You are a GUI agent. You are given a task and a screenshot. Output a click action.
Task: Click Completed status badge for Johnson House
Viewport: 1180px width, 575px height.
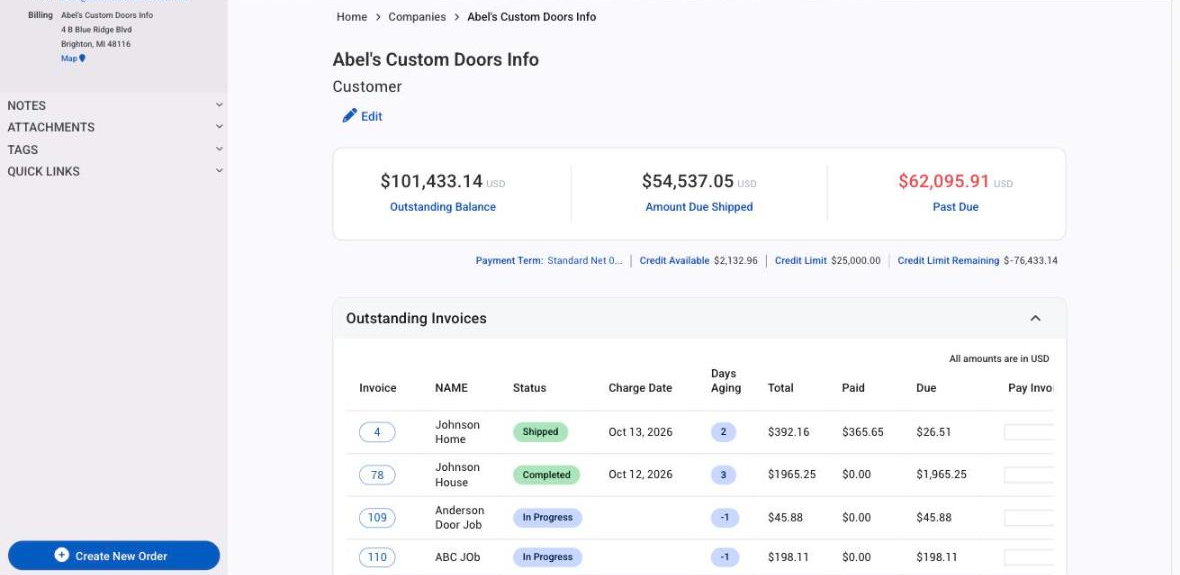pyautogui.click(x=546, y=475)
